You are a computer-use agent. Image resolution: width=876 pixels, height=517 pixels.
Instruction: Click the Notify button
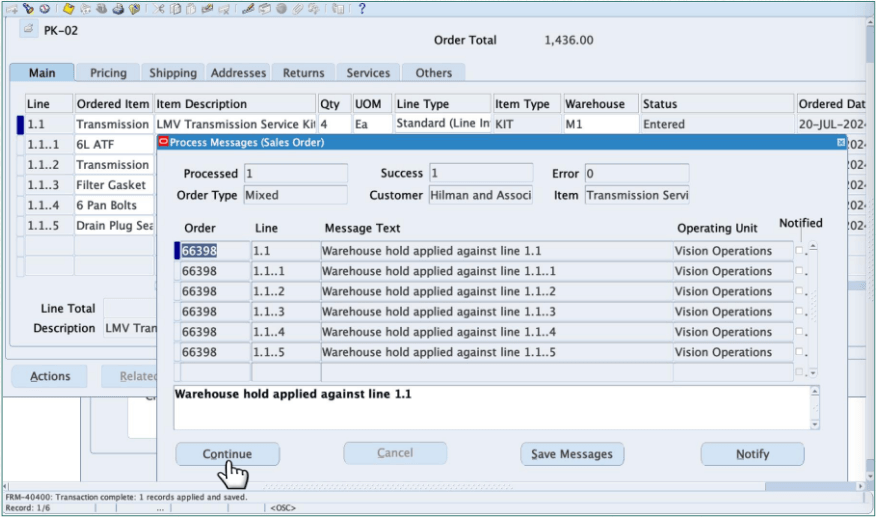tap(753, 454)
